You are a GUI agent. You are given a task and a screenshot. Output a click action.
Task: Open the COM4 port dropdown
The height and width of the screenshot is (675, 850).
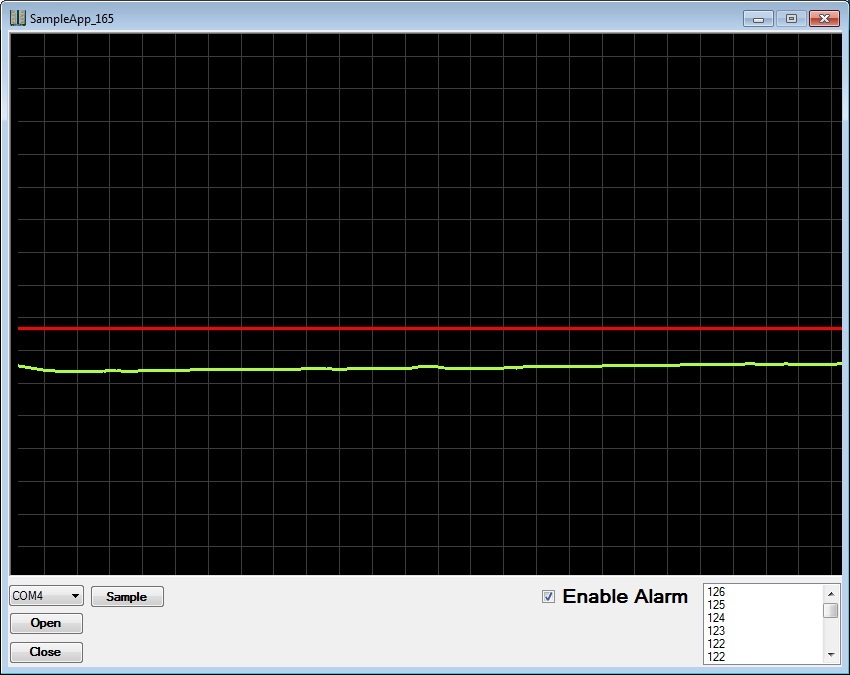coord(46,596)
